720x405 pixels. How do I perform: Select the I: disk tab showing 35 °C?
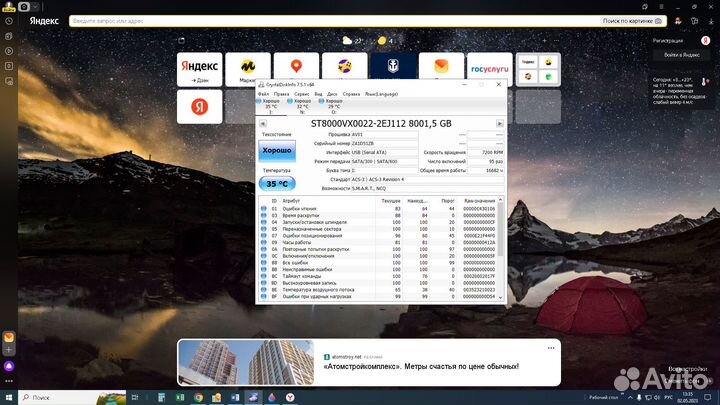pyautogui.click(x=269, y=106)
